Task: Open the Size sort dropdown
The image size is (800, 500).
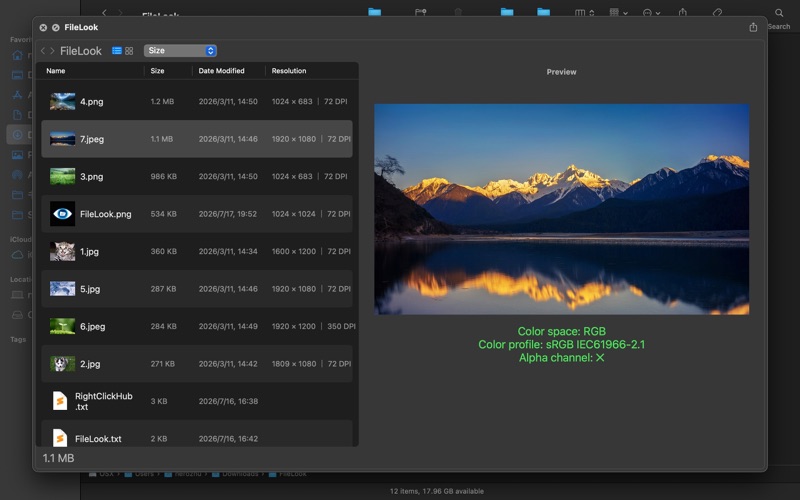Action: click(x=180, y=51)
